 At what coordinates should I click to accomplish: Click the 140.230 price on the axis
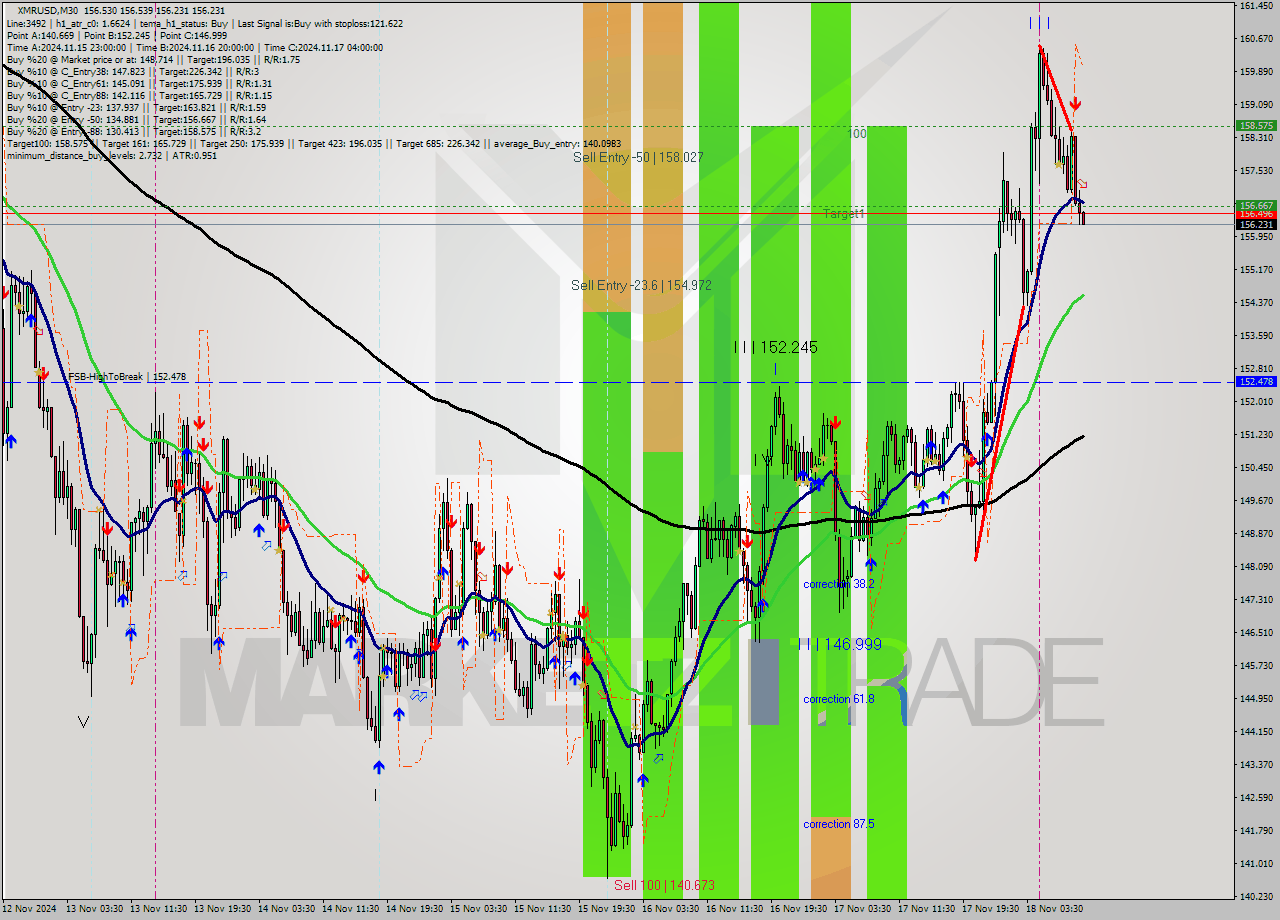[1256, 897]
